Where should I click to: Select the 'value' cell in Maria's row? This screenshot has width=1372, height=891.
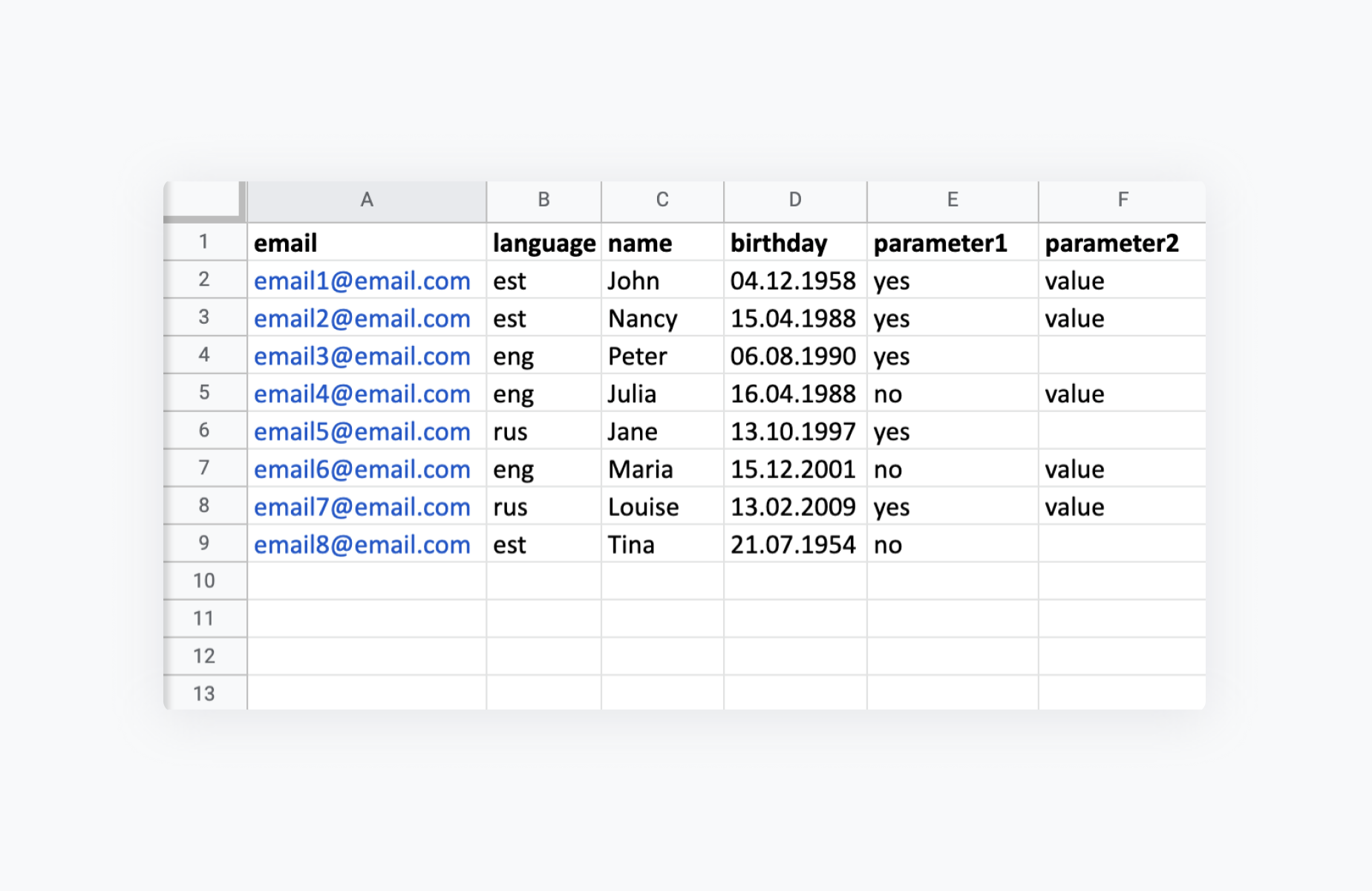tap(1122, 469)
